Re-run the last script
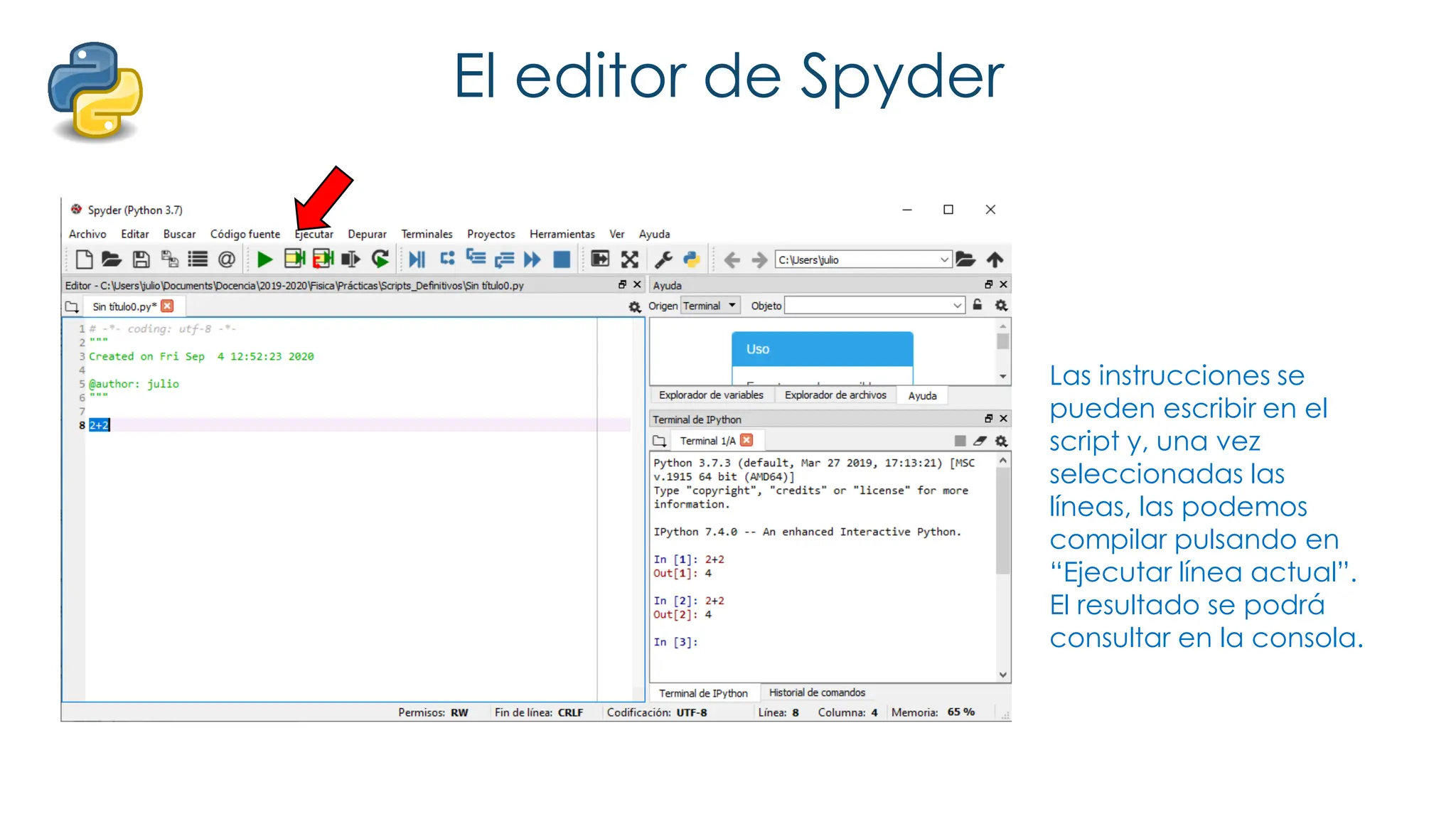This screenshot has width=1456, height=819. [380, 259]
